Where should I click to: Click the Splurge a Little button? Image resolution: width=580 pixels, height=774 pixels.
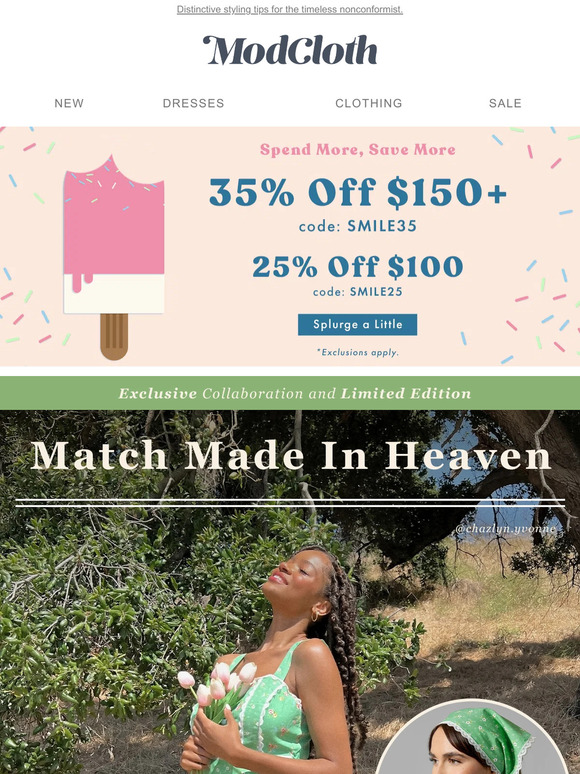[357, 324]
